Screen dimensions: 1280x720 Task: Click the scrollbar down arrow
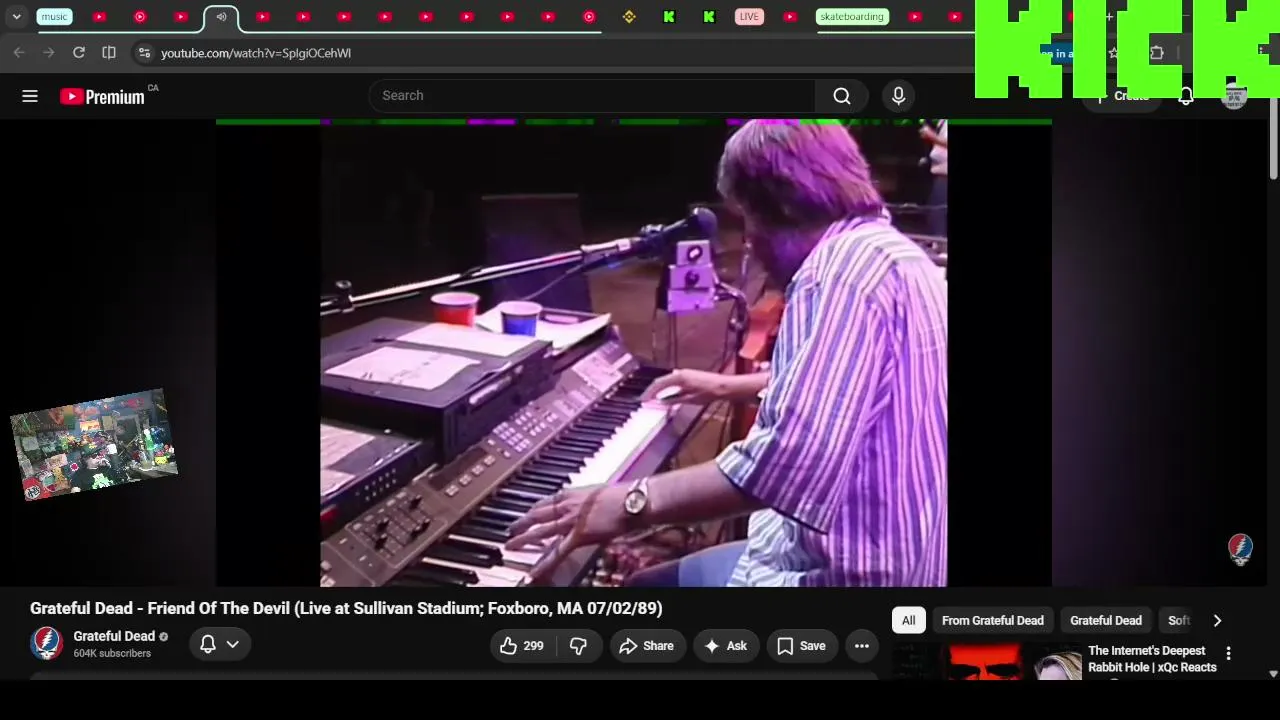(1273, 674)
